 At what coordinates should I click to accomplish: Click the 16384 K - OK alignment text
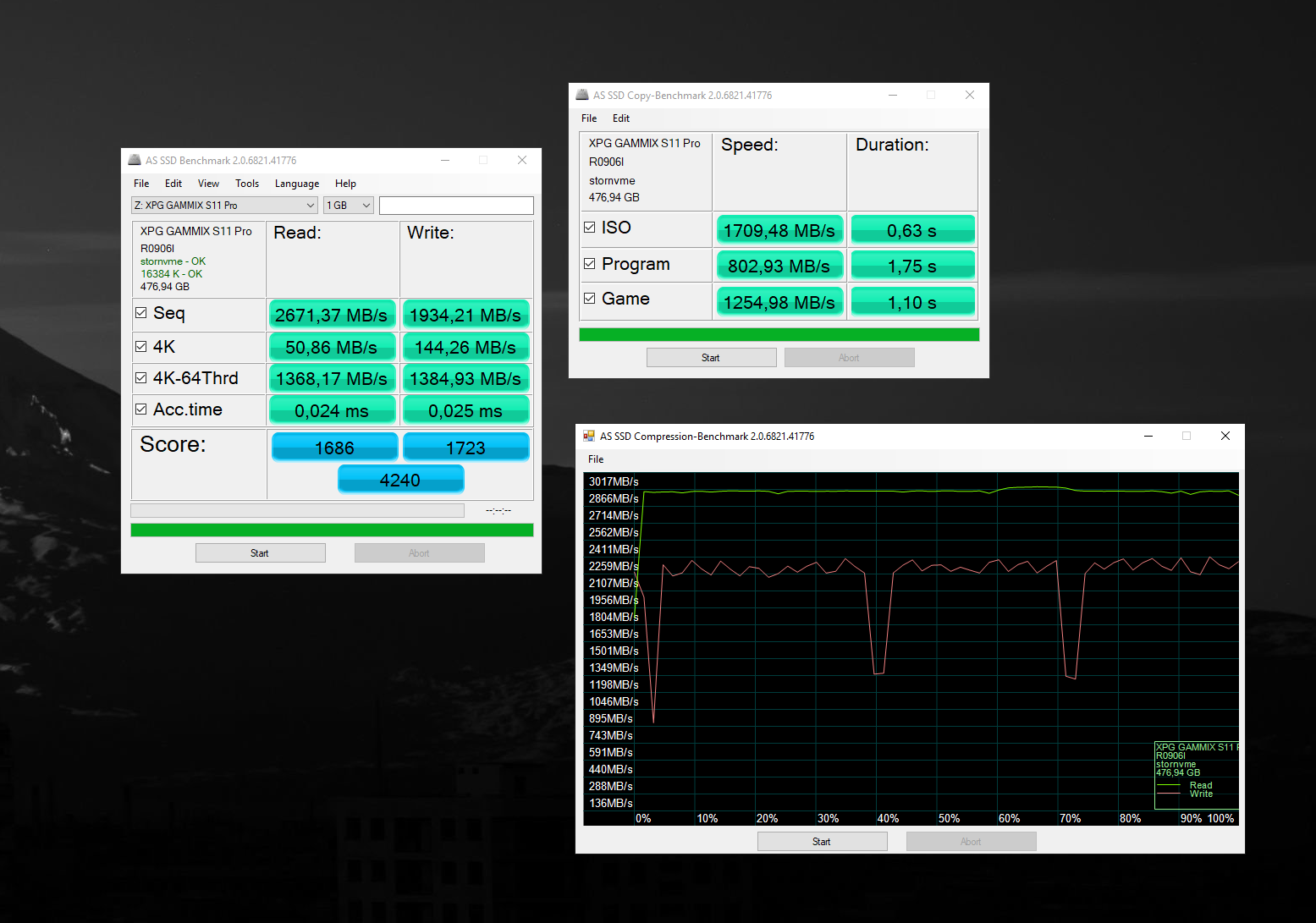171,274
